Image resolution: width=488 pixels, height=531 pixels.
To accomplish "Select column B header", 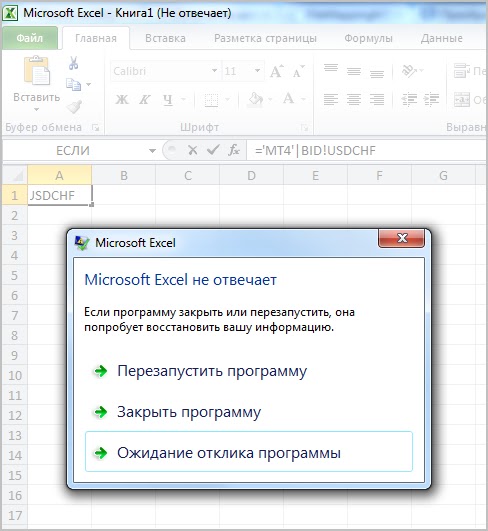I will click(x=124, y=175).
